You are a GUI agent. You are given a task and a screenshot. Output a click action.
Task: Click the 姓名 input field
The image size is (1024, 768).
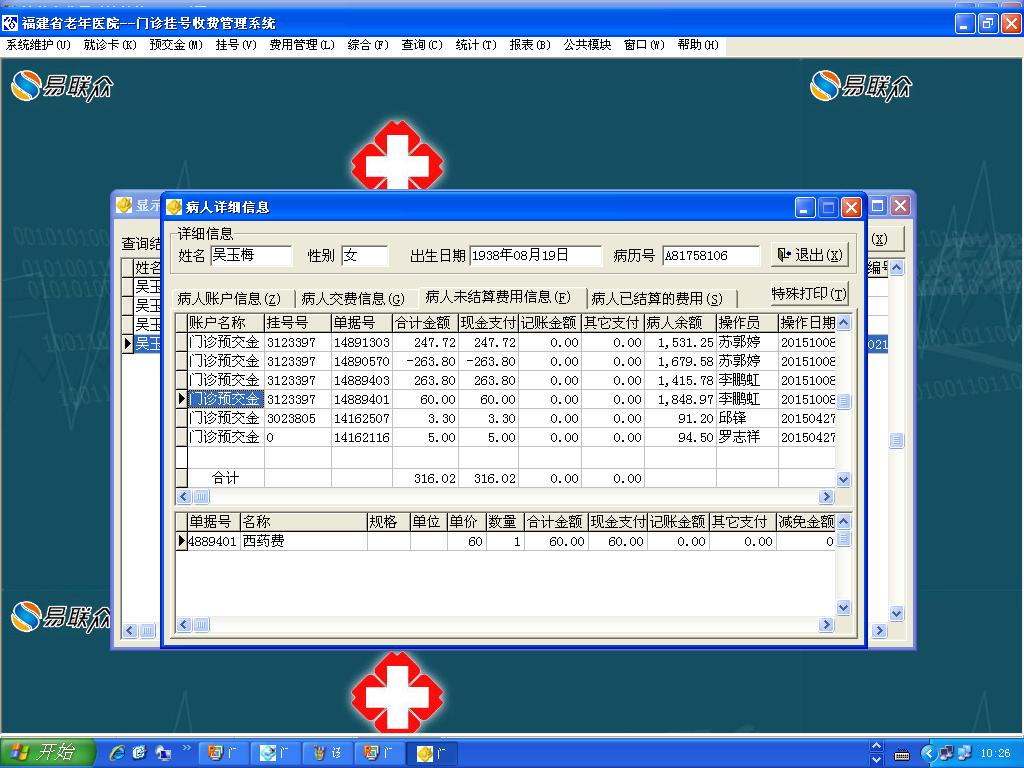point(251,255)
